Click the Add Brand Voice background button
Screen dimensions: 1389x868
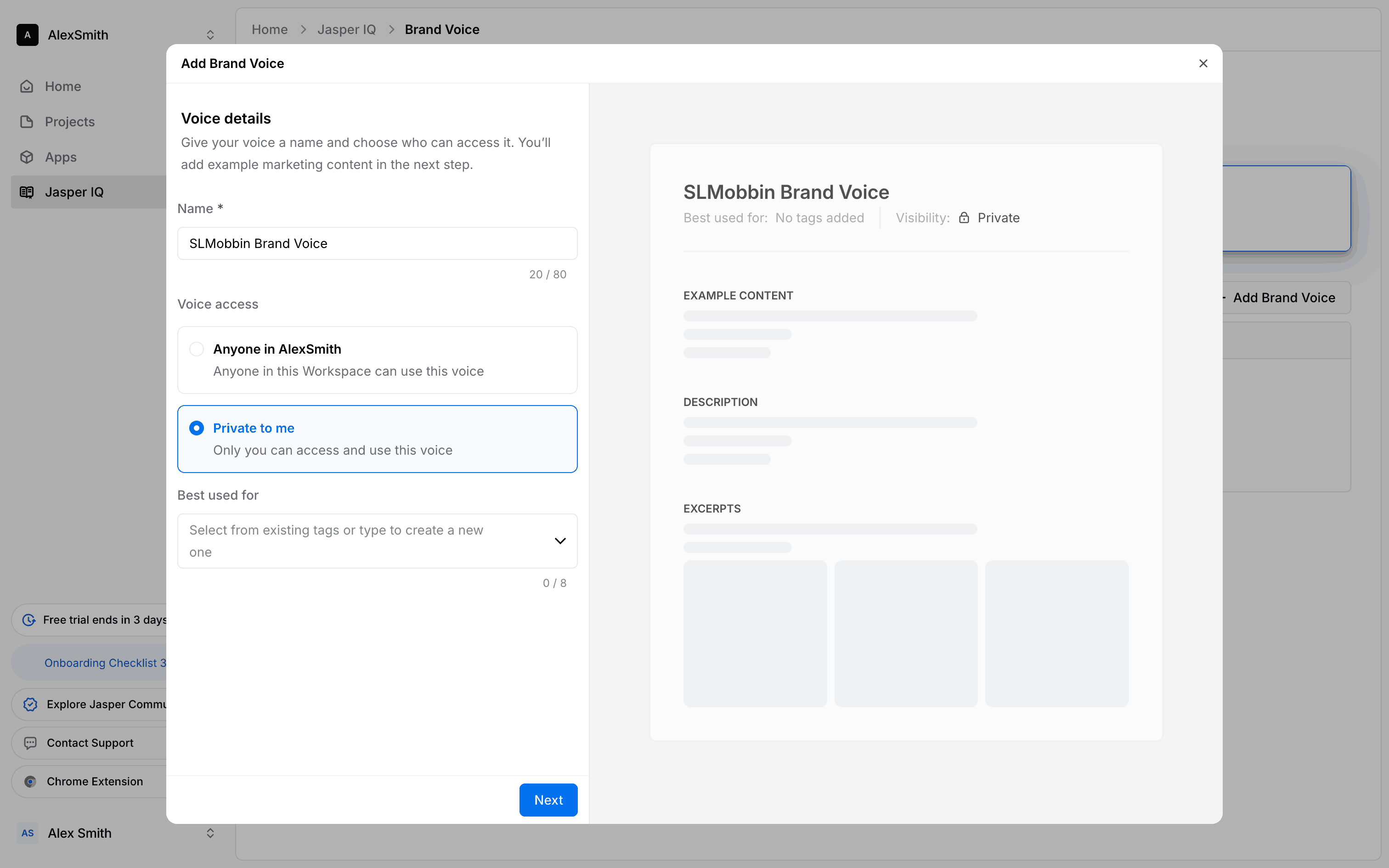coord(1283,298)
